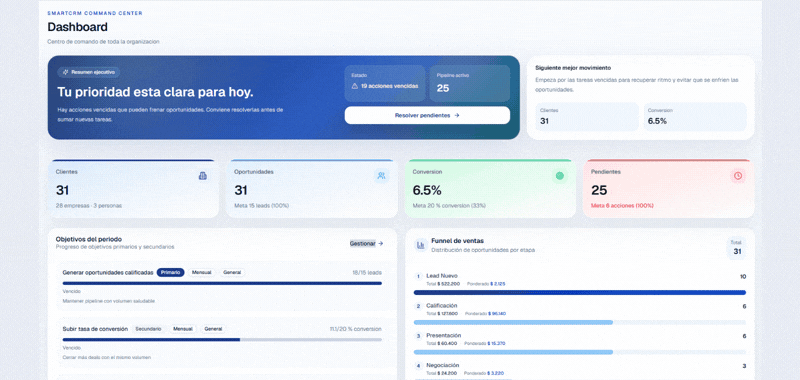Click Cerrar más deals con el mismo volumen
The height and width of the screenshot is (380, 800).
tap(106, 358)
